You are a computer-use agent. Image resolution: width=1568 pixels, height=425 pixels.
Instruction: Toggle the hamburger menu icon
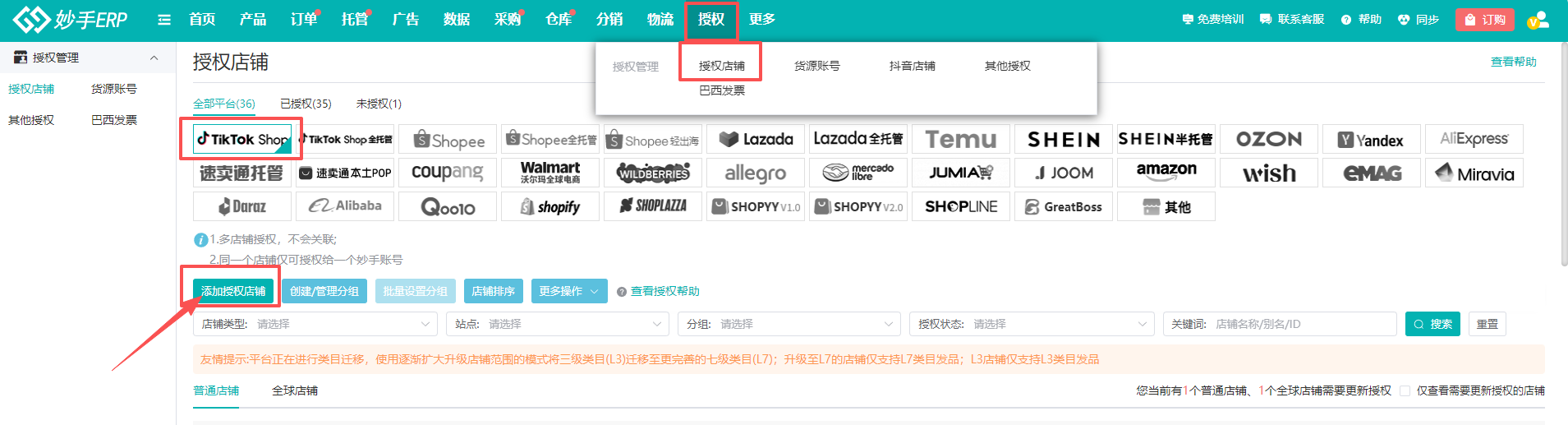pyautogui.click(x=164, y=20)
